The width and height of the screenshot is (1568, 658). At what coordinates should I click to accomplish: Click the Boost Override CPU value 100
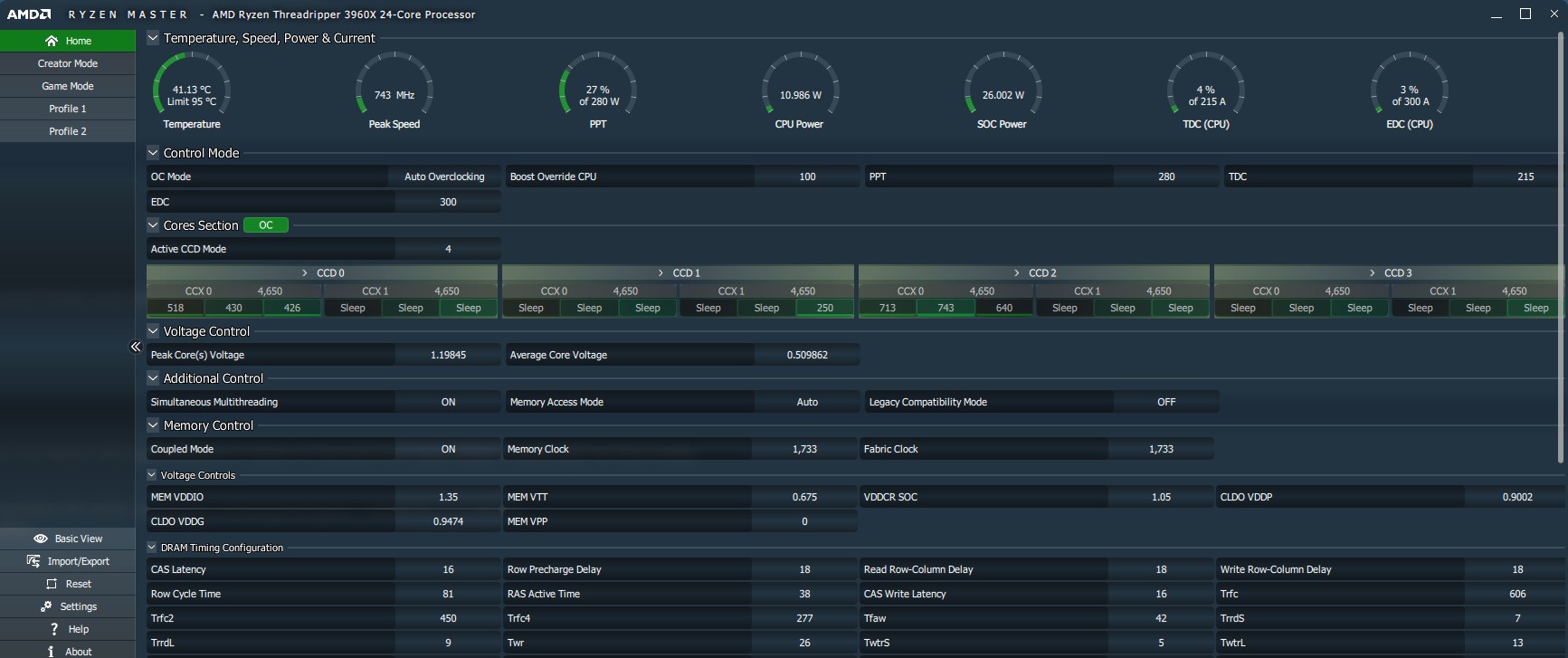coord(807,176)
